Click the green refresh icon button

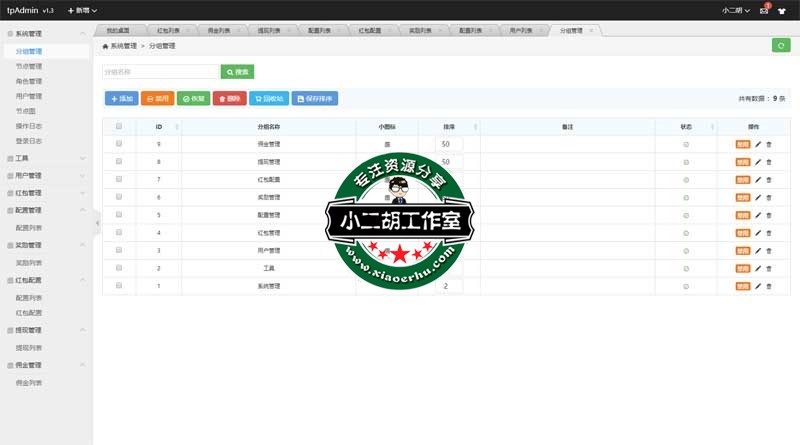[780, 45]
